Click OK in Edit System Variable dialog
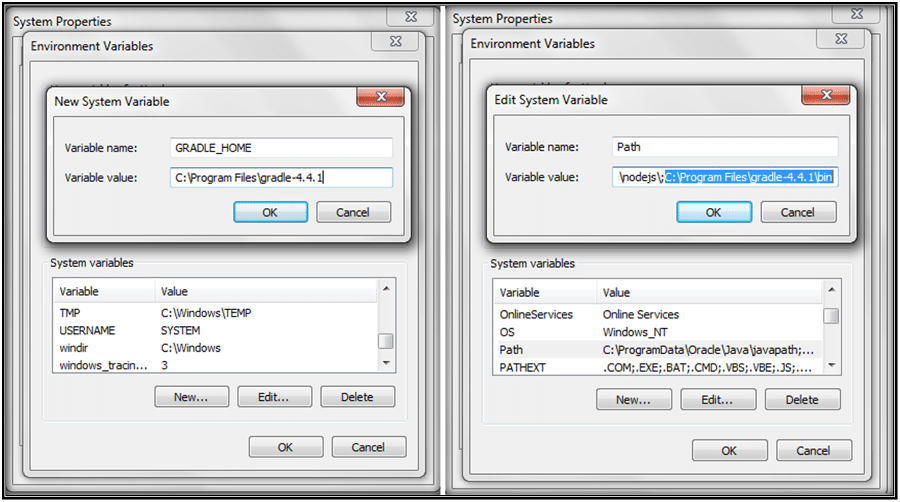900x502 pixels. click(713, 212)
